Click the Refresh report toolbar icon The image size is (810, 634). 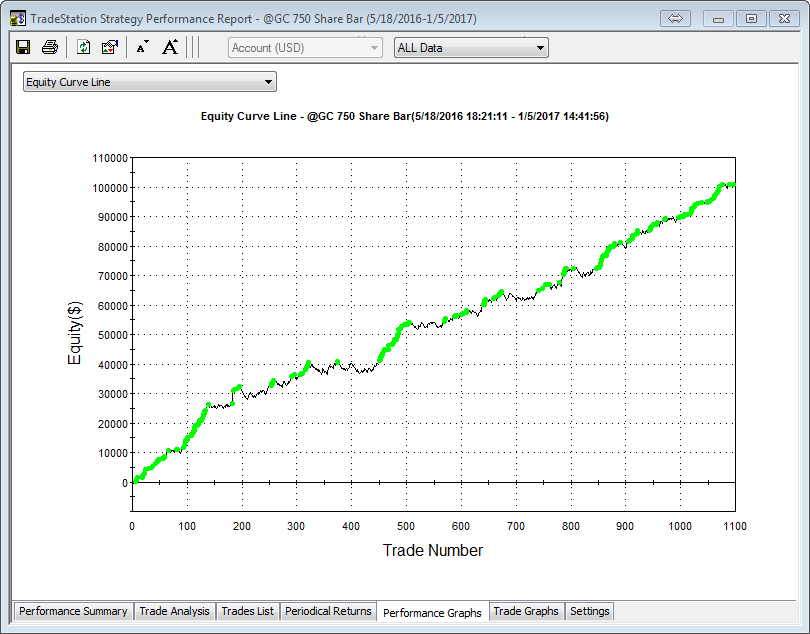click(x=84, y=47)
